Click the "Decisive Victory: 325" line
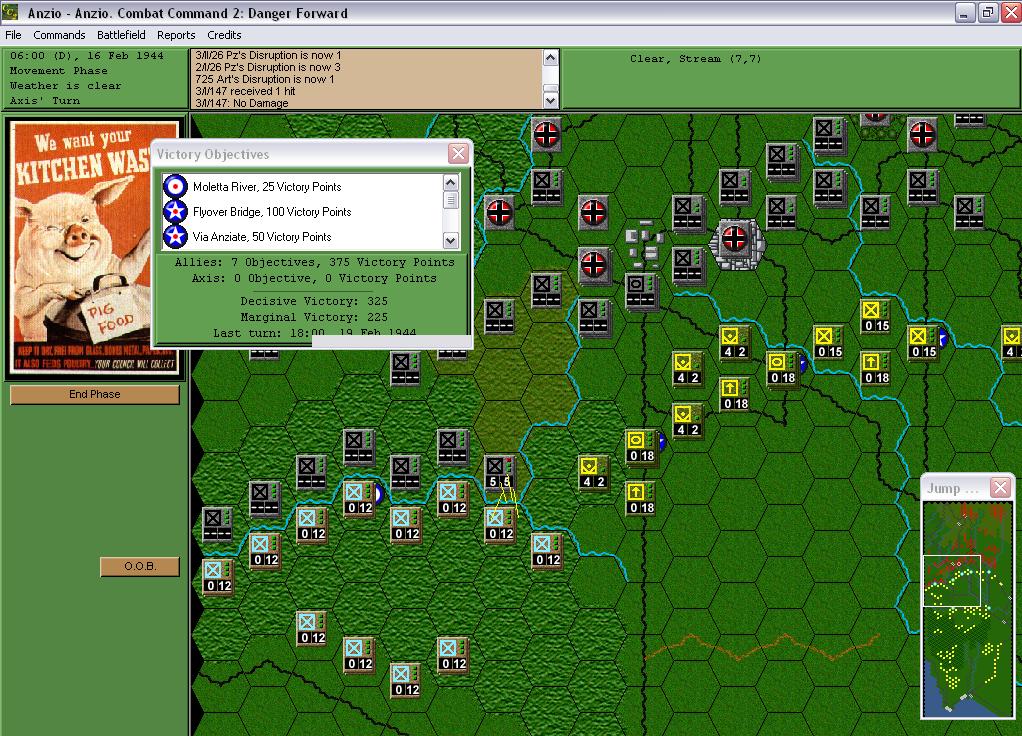This screenshot has height=736, width=1022. click(x=314, y=301)
